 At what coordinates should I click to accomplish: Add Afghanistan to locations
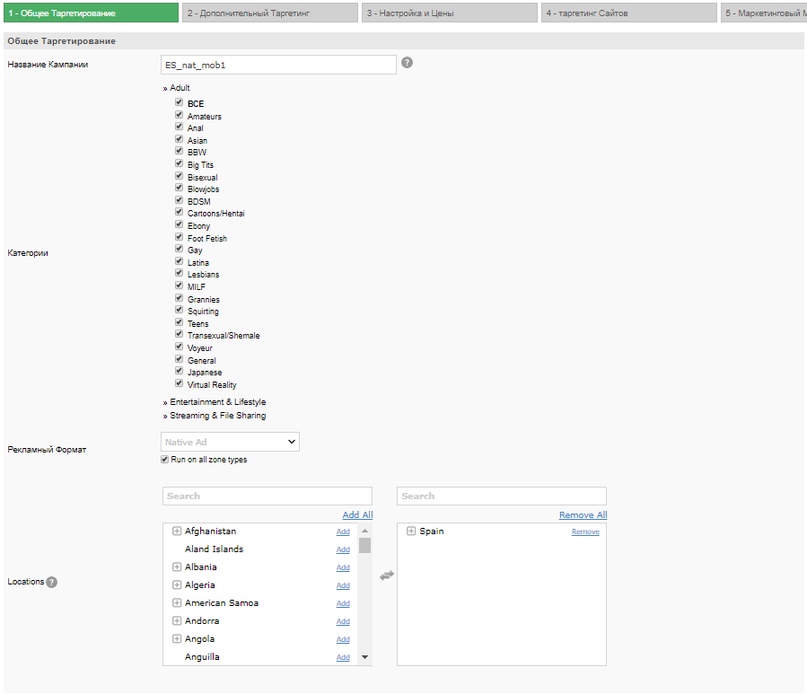343,532
